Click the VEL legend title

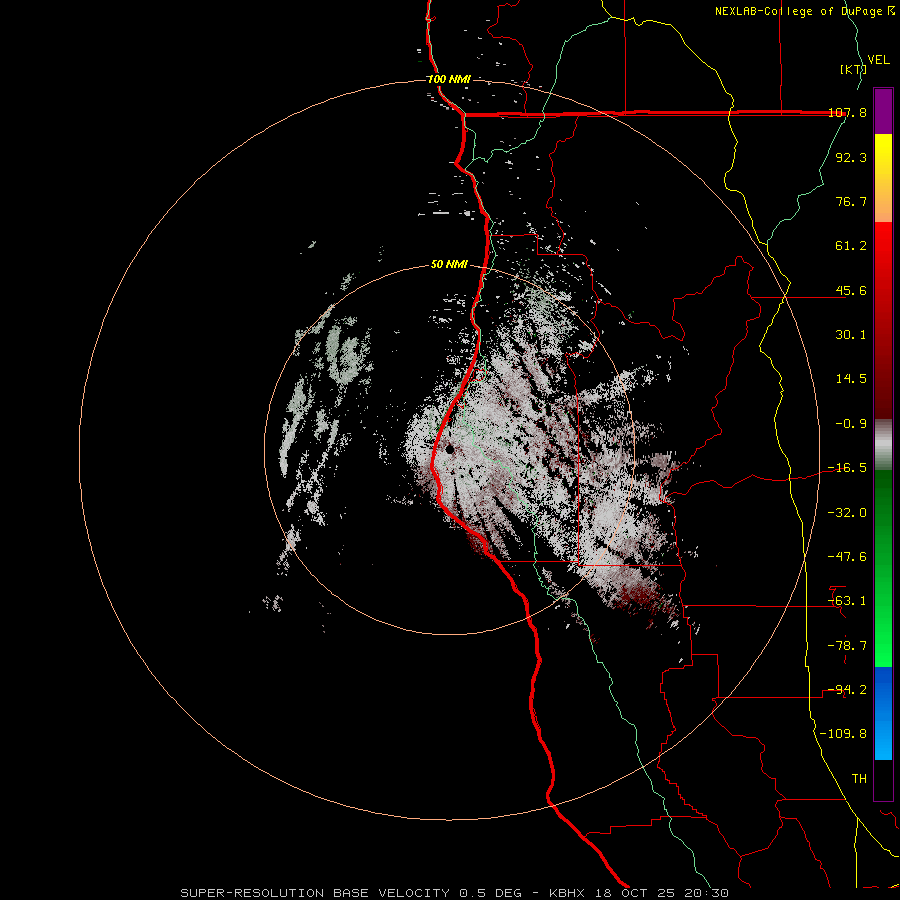tap(878, 60)
